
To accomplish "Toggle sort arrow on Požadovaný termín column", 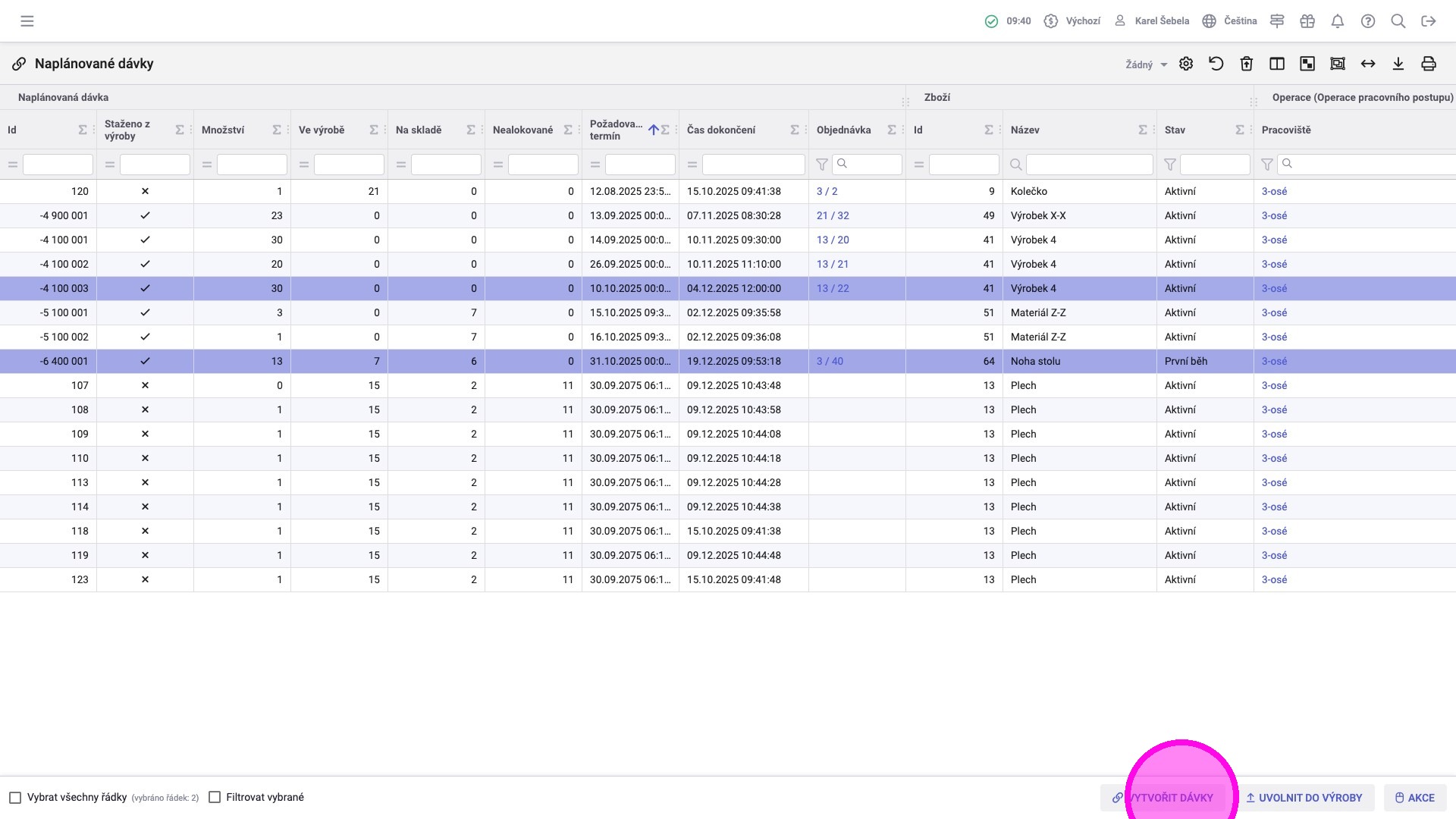I will (x=653, y=130).
